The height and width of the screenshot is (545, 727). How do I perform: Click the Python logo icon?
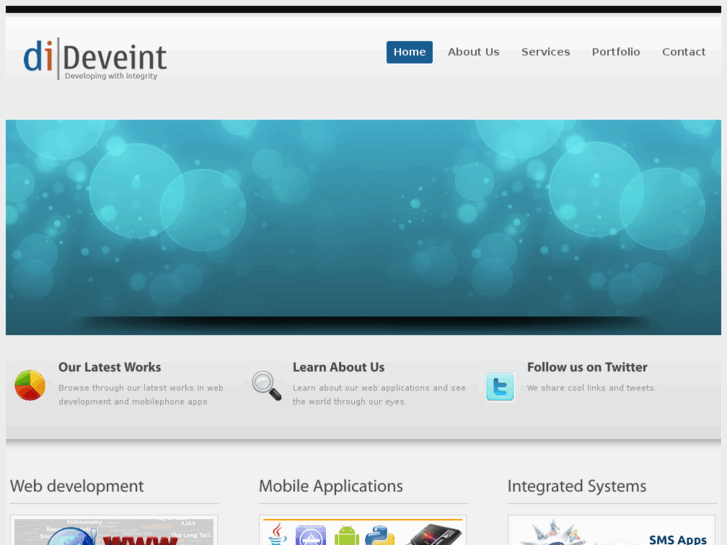(380, 535)
